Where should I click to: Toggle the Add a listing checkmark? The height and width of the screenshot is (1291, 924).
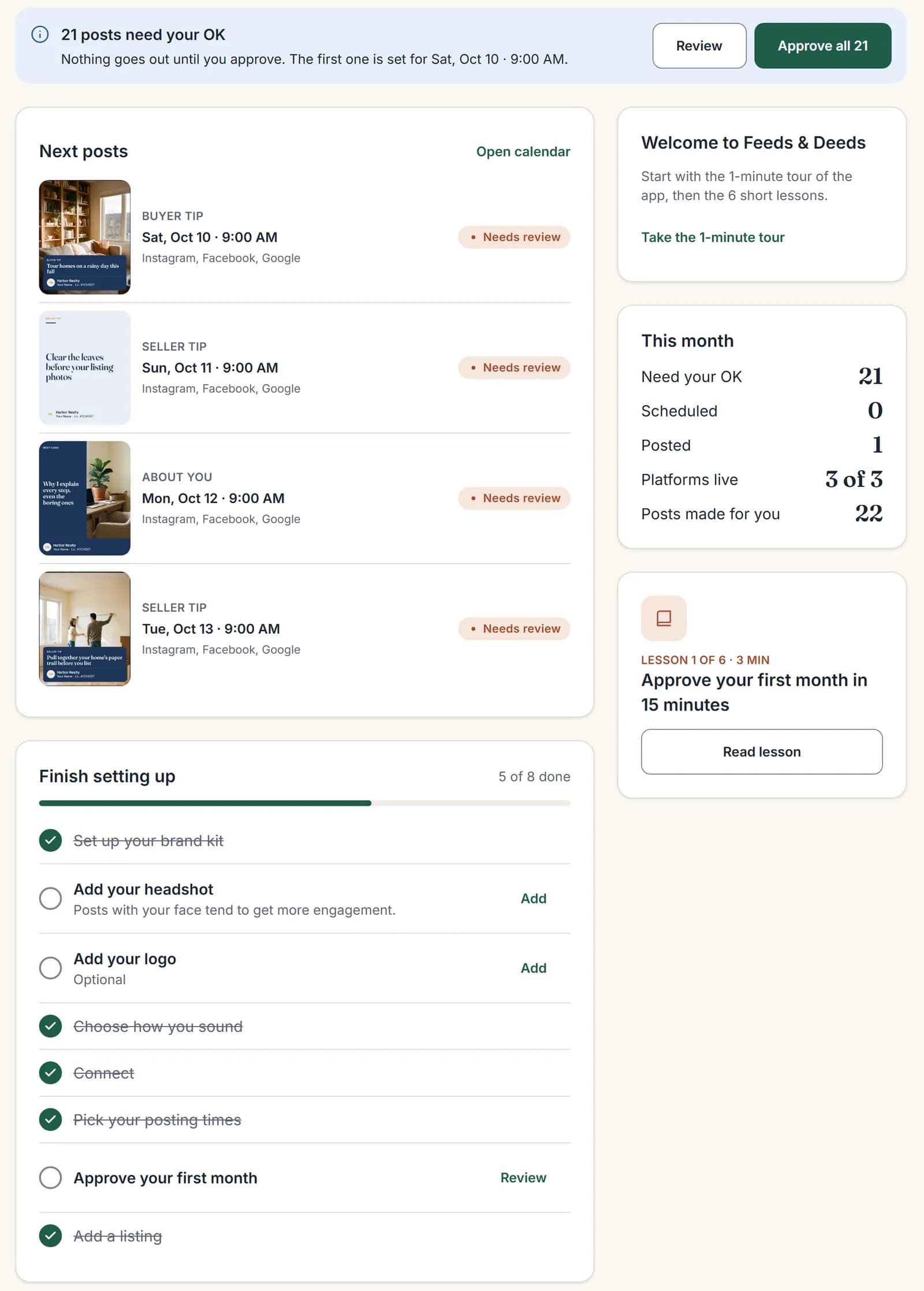click(x=51, y=1236)
